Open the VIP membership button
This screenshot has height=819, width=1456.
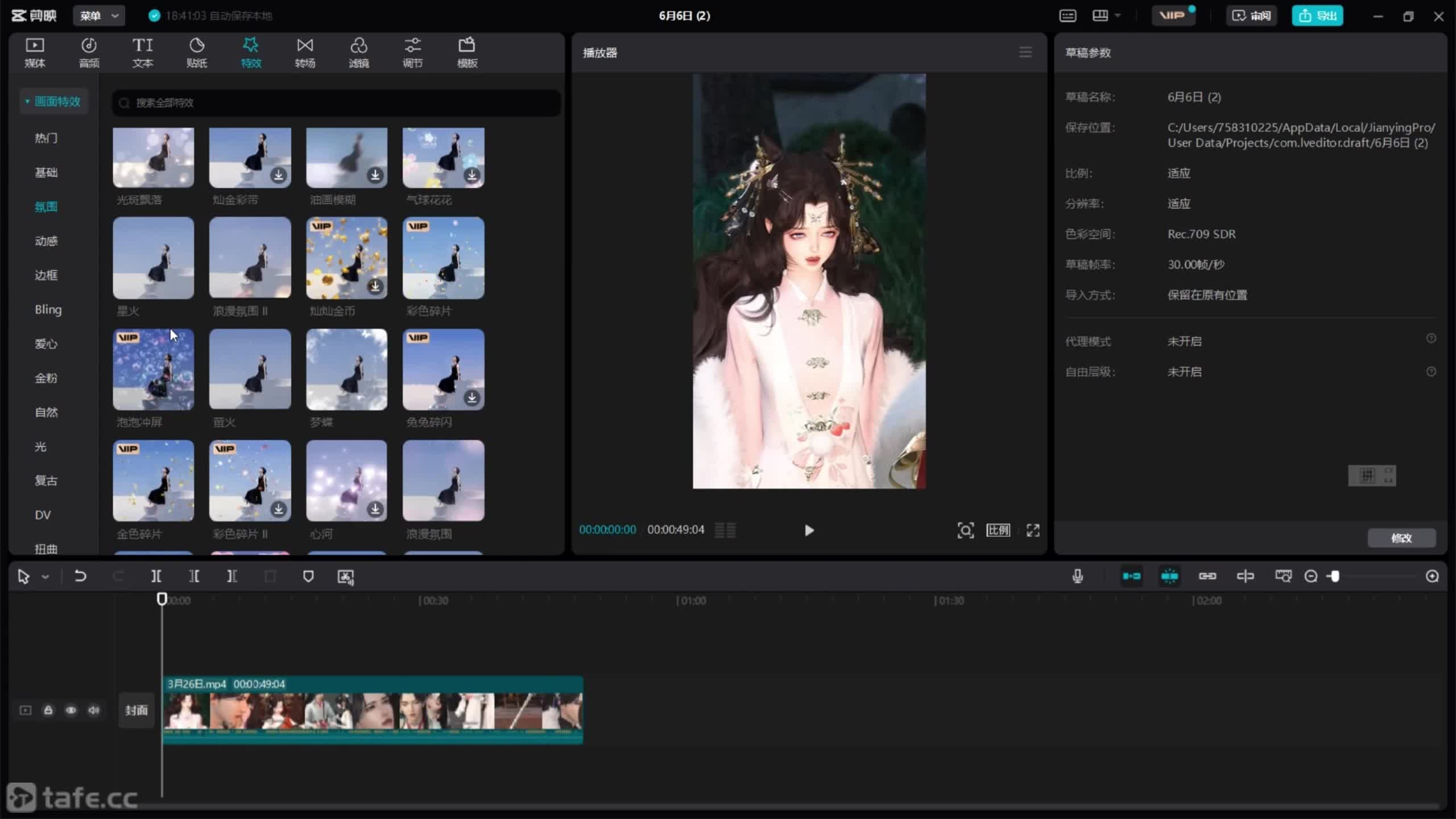1173,16
